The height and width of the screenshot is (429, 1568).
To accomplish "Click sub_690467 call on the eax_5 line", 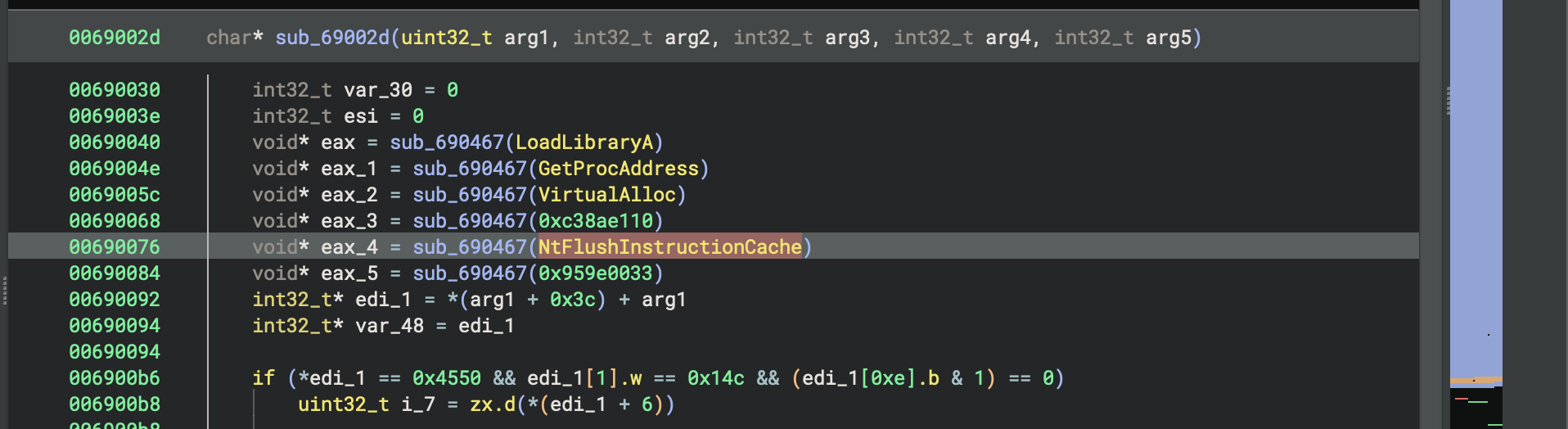I will 470,273.
